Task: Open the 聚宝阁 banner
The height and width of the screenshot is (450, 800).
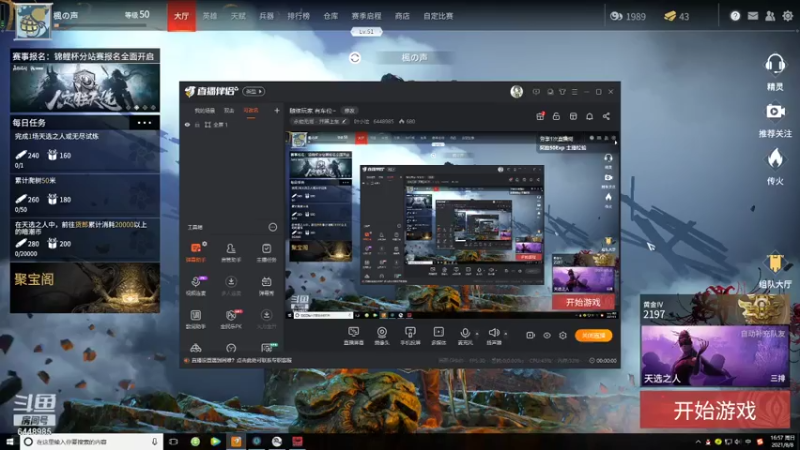Action: coord(85,287)
